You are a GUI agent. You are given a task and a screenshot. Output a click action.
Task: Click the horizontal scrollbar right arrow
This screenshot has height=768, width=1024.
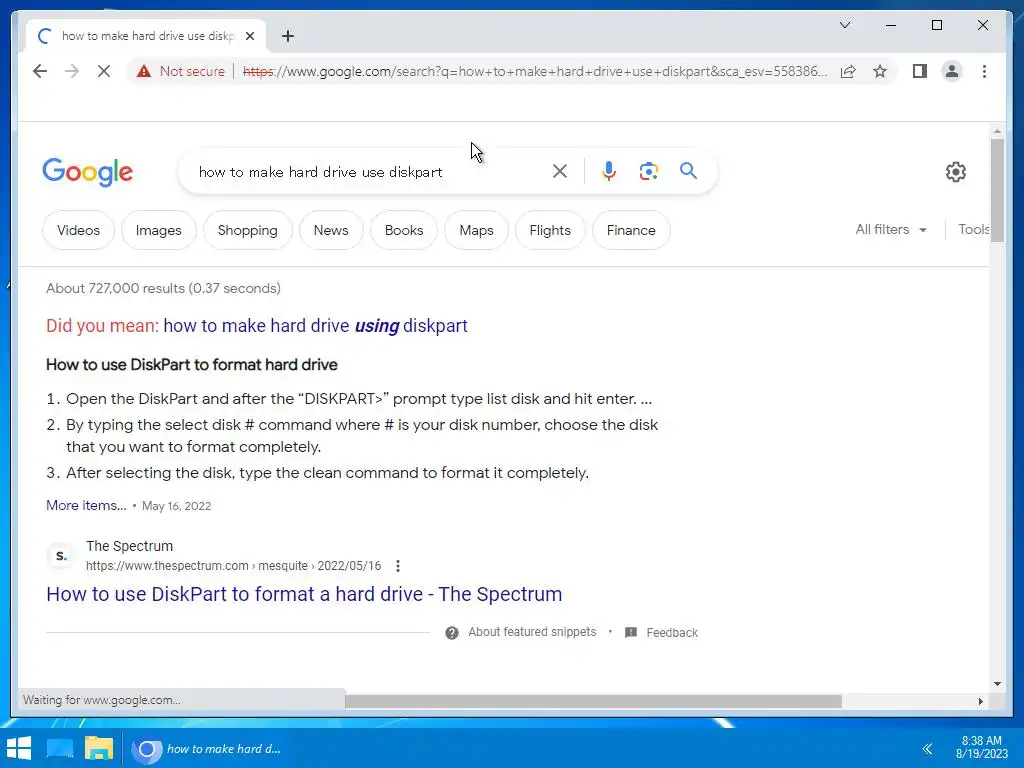point(980,701)
